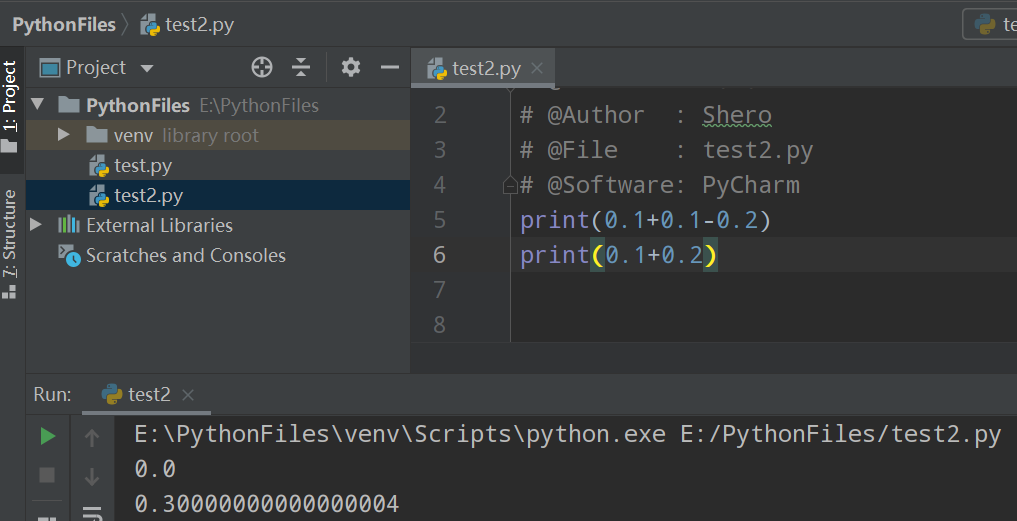Expand External Libraries node arrow
1017x521 pixels.
36,224
